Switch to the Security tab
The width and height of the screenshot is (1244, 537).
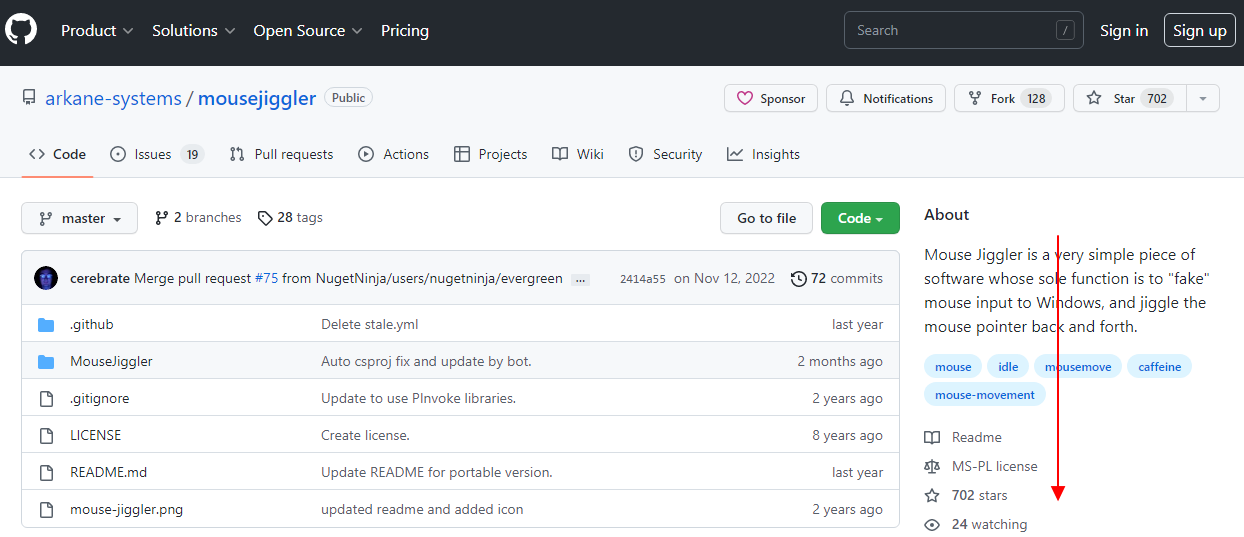665,154
